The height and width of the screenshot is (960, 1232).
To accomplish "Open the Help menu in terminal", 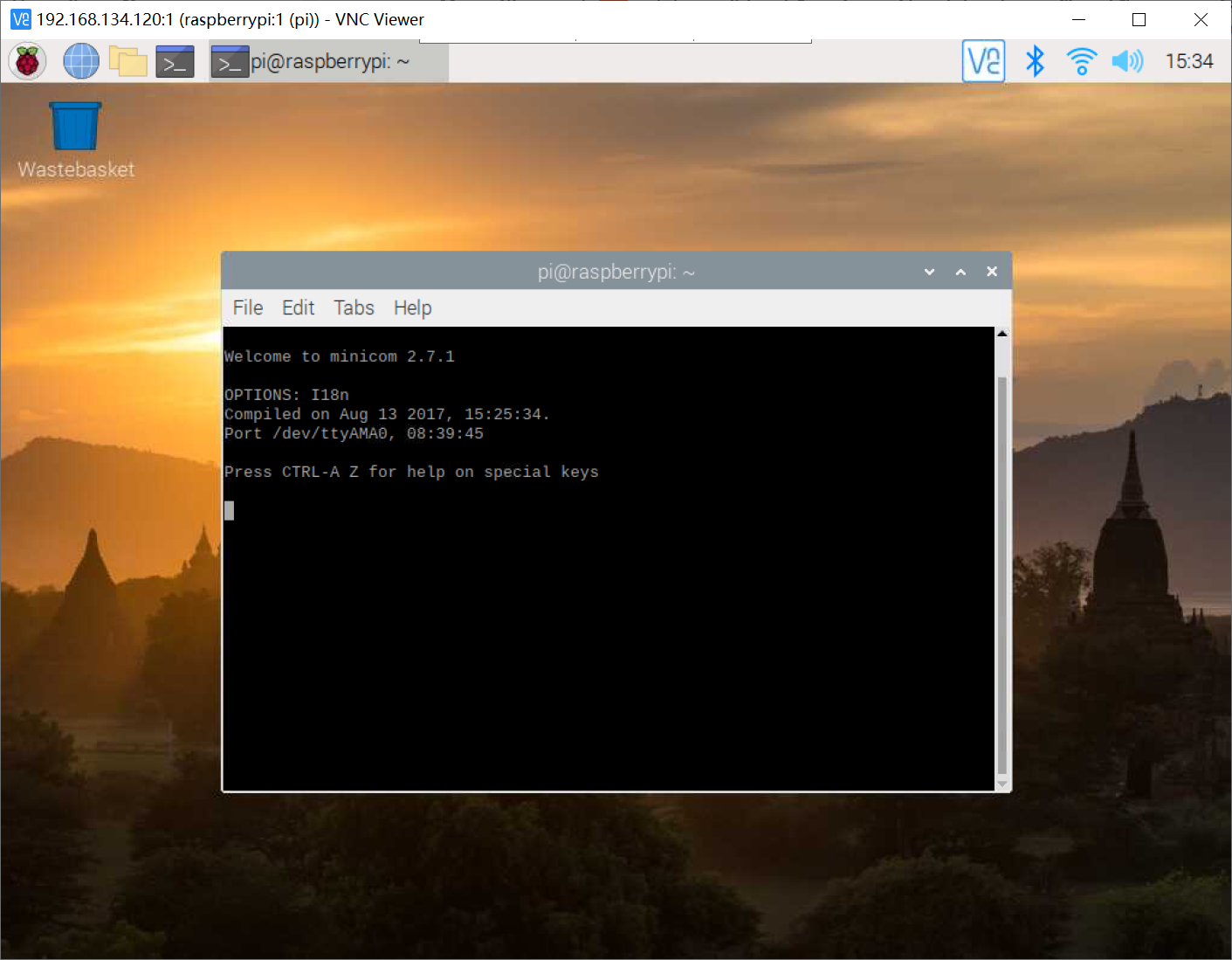I will (x=412, y=307).
